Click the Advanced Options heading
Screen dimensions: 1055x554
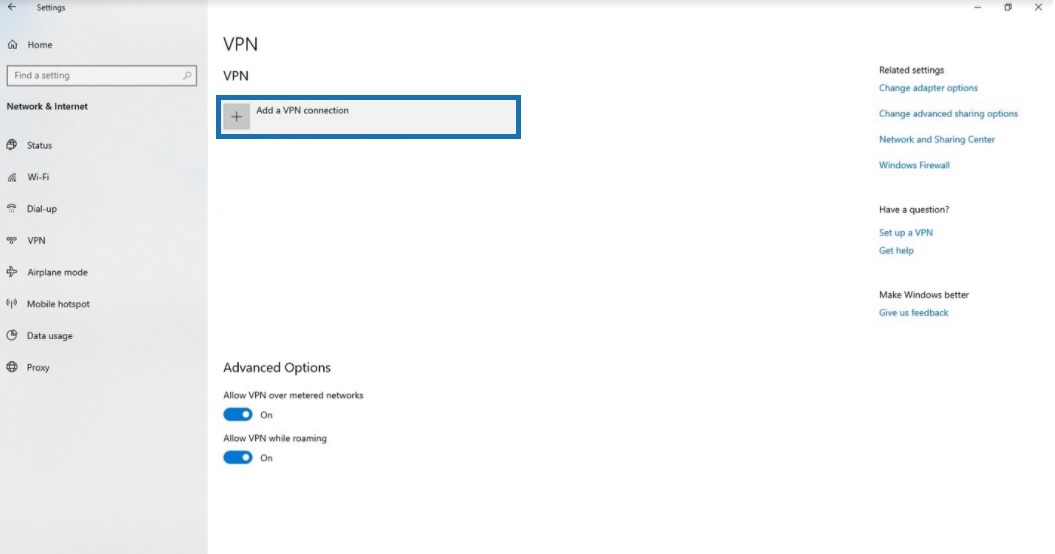(277, 368)
